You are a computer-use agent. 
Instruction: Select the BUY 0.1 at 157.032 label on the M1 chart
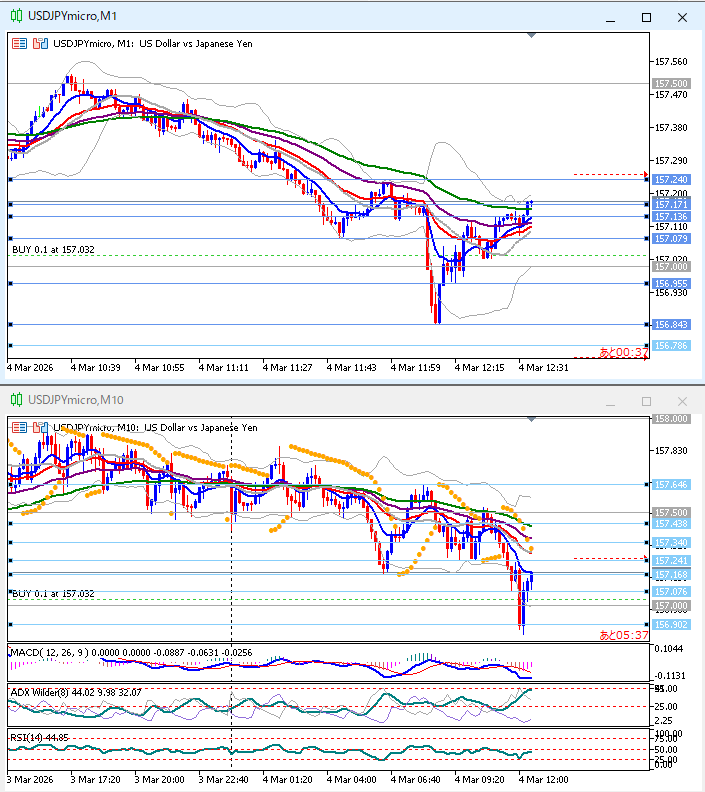(53, 249)
